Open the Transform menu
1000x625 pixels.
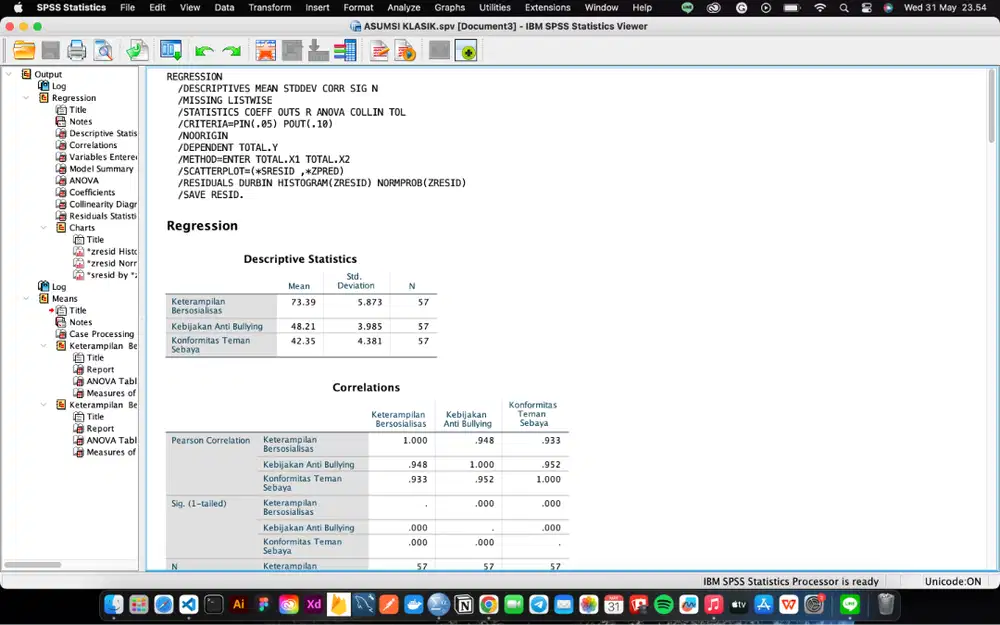click(x=270, y=8)
